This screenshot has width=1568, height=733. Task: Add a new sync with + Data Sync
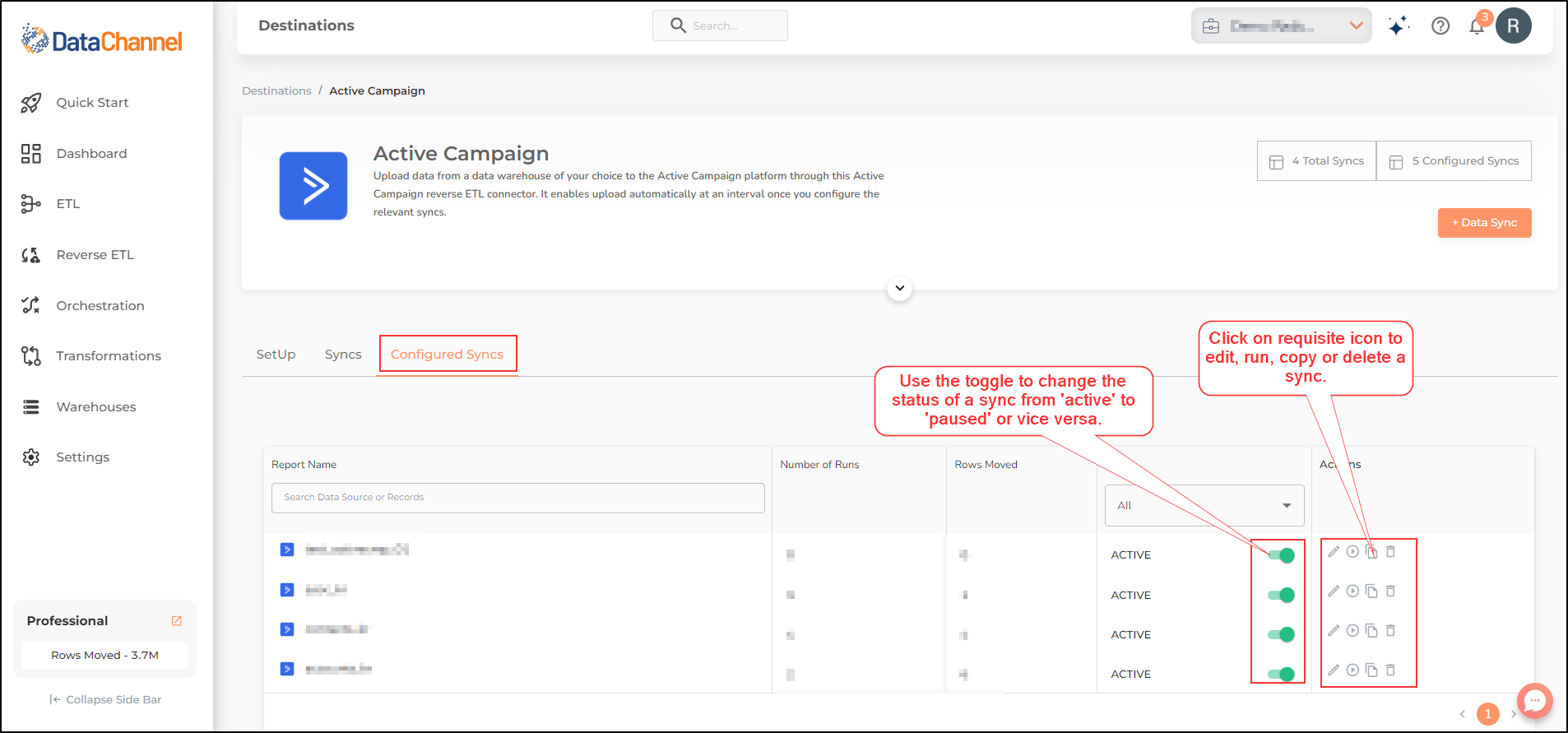[1484, 223]
